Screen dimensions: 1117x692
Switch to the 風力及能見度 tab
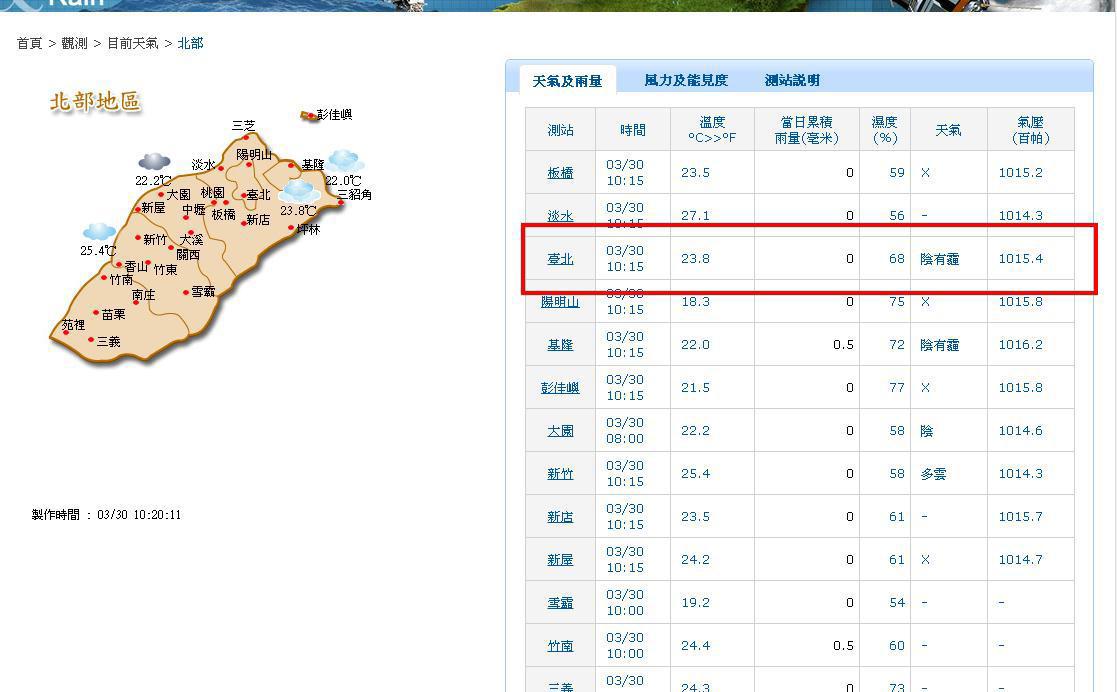coord(686,80)
